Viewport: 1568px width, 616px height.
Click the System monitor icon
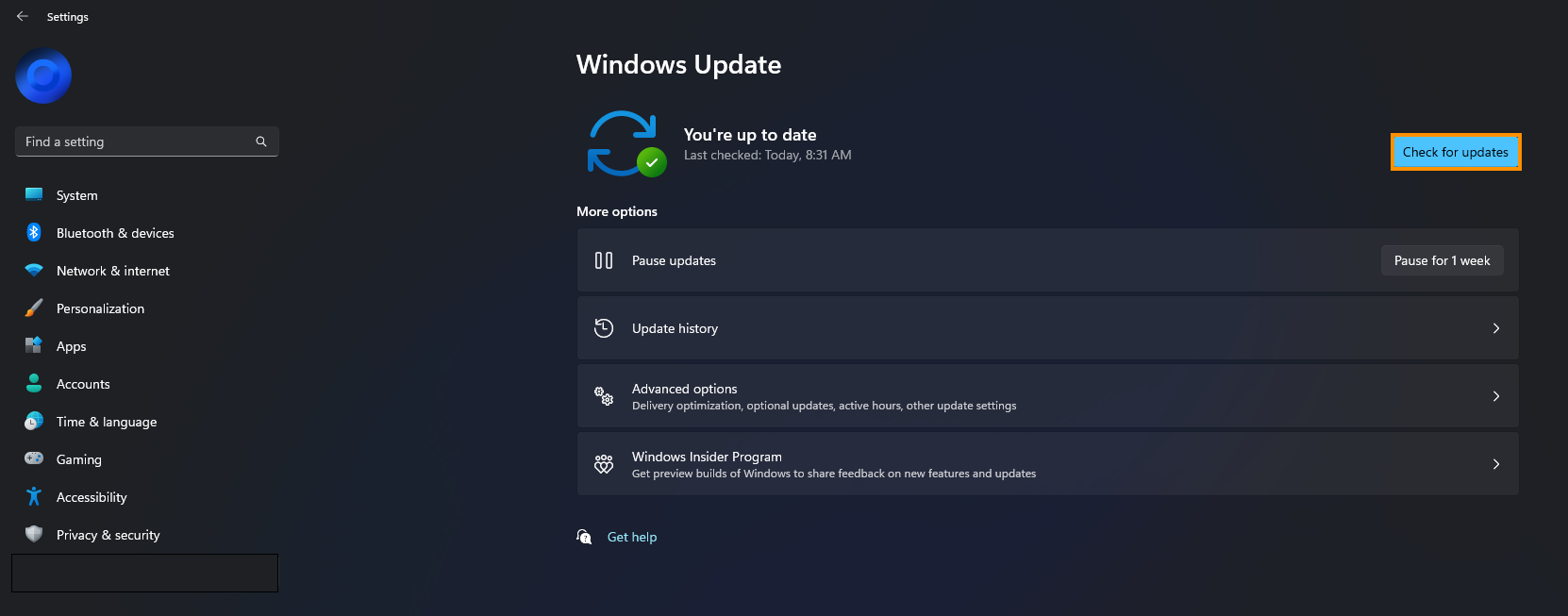pos(34,194)
